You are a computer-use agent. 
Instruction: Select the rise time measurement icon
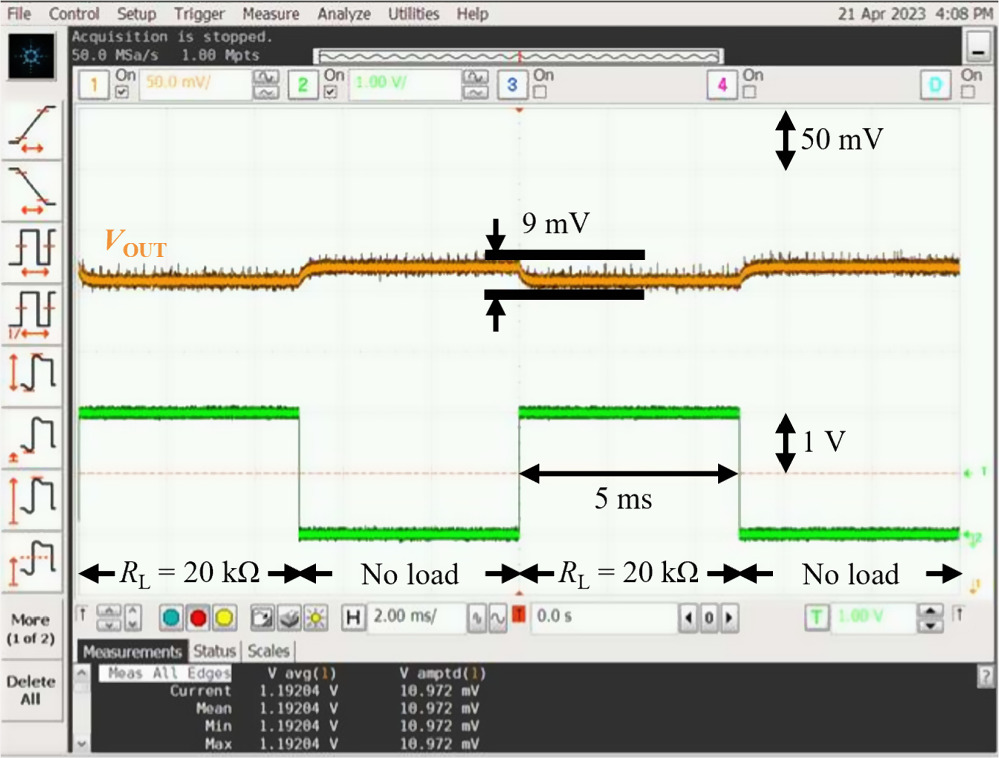[32, 129]
